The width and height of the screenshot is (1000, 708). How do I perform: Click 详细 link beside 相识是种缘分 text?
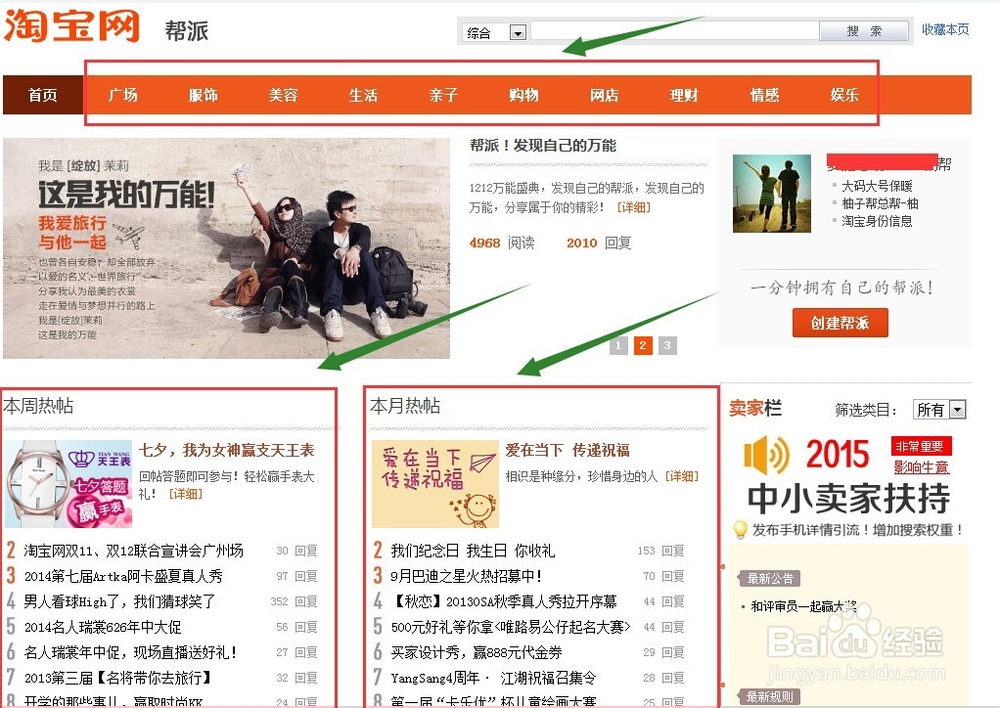682,476
